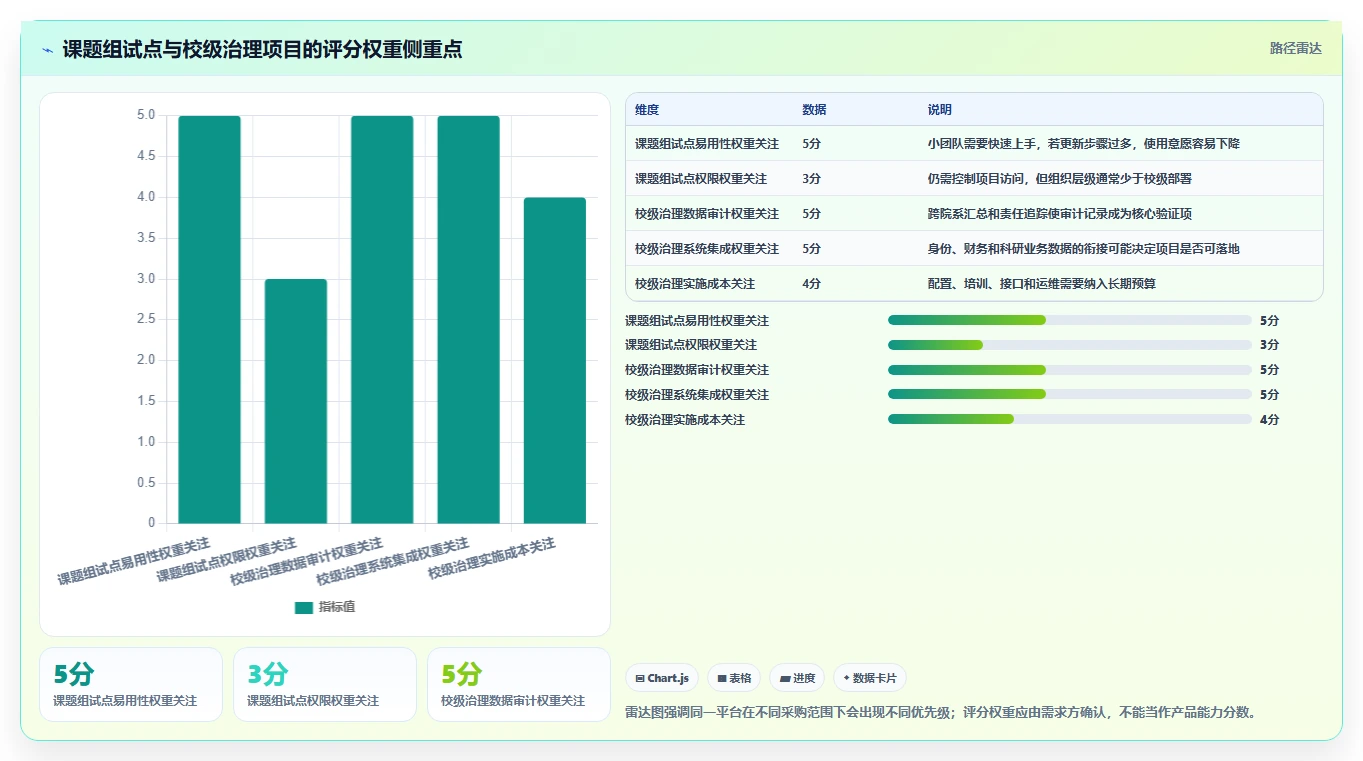
Task: Click the x-axis label 课题组试点易用性权重关注
Action: click(134, 561)
